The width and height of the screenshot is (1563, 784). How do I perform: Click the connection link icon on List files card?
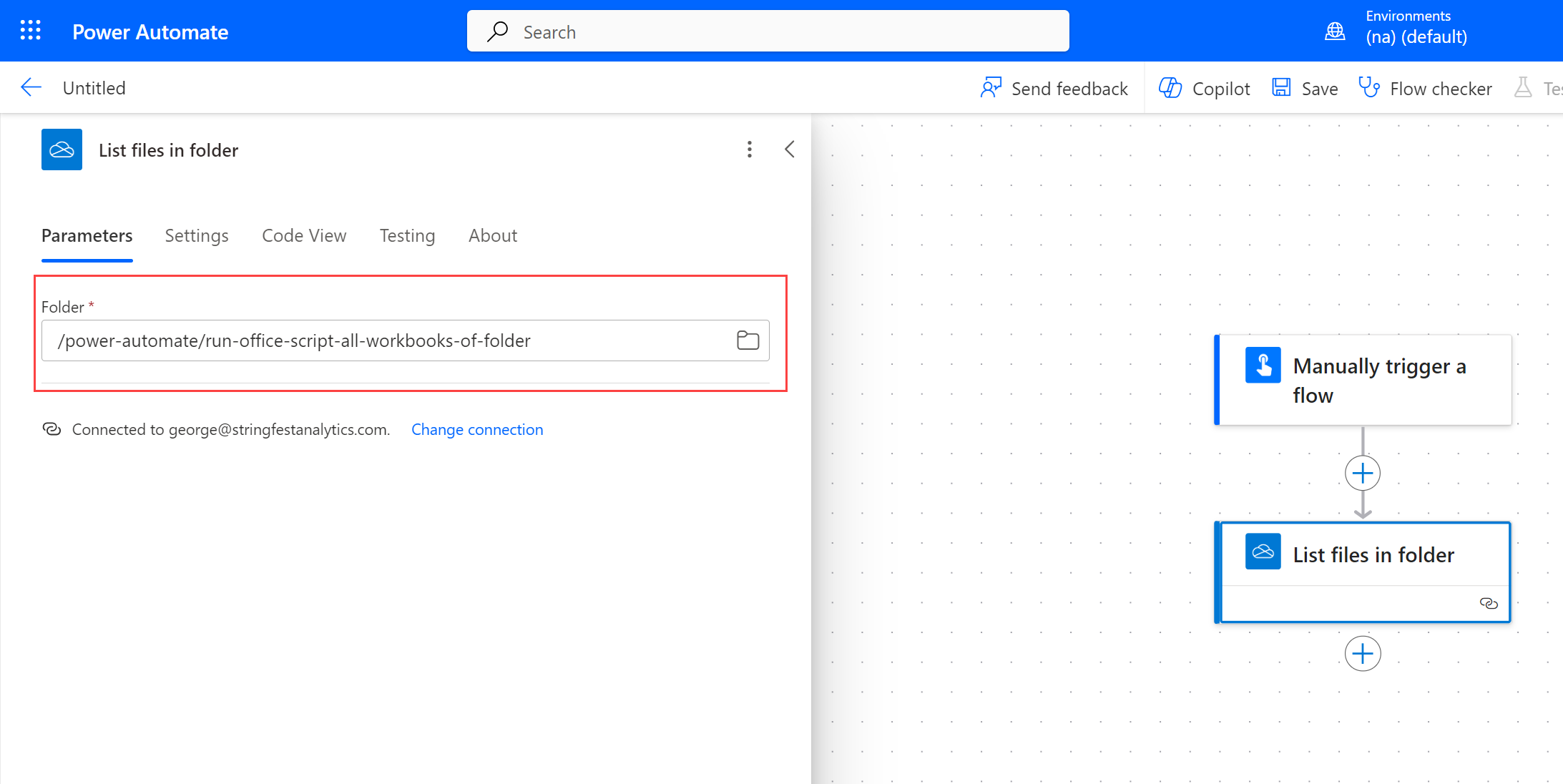[1488, 604]
